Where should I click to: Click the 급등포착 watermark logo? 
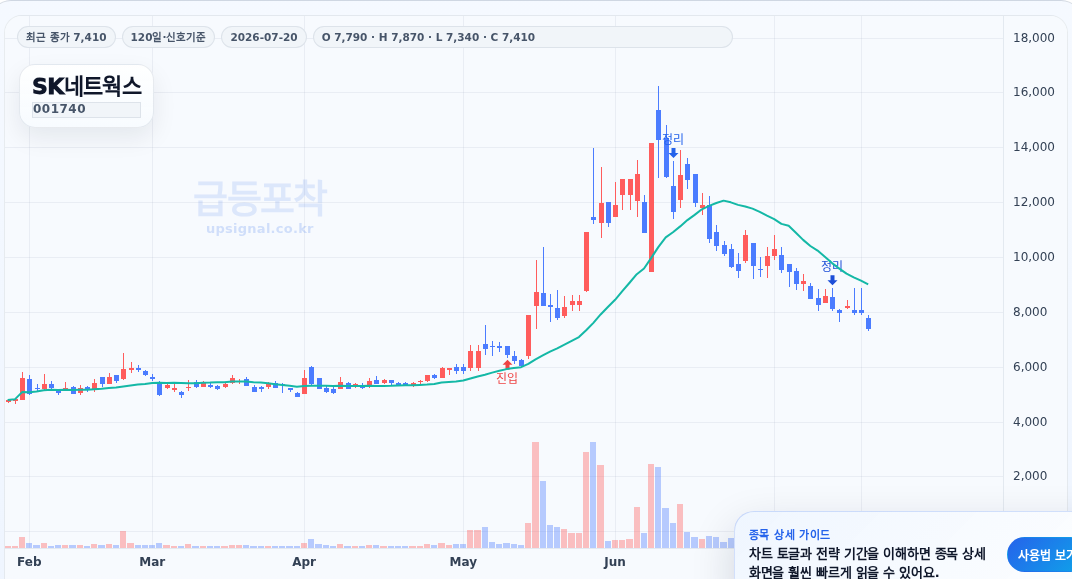click(x=260, y=198)
